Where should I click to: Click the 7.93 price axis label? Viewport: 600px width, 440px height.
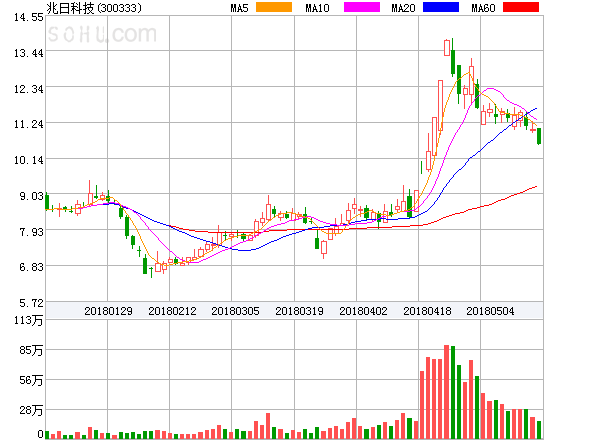click(x=31, y=232)
